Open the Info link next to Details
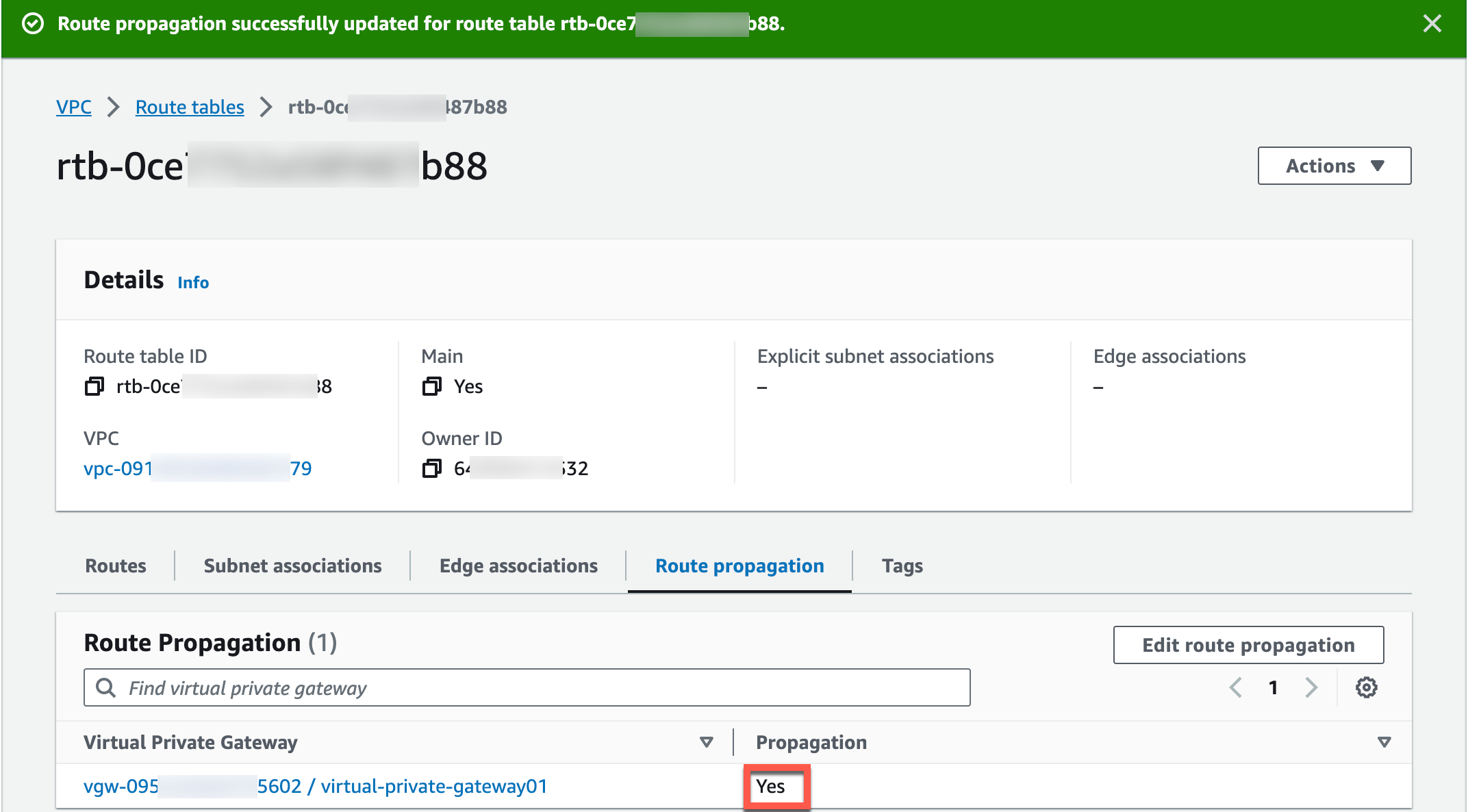1468x812 pixels. (x=192, y=282)
